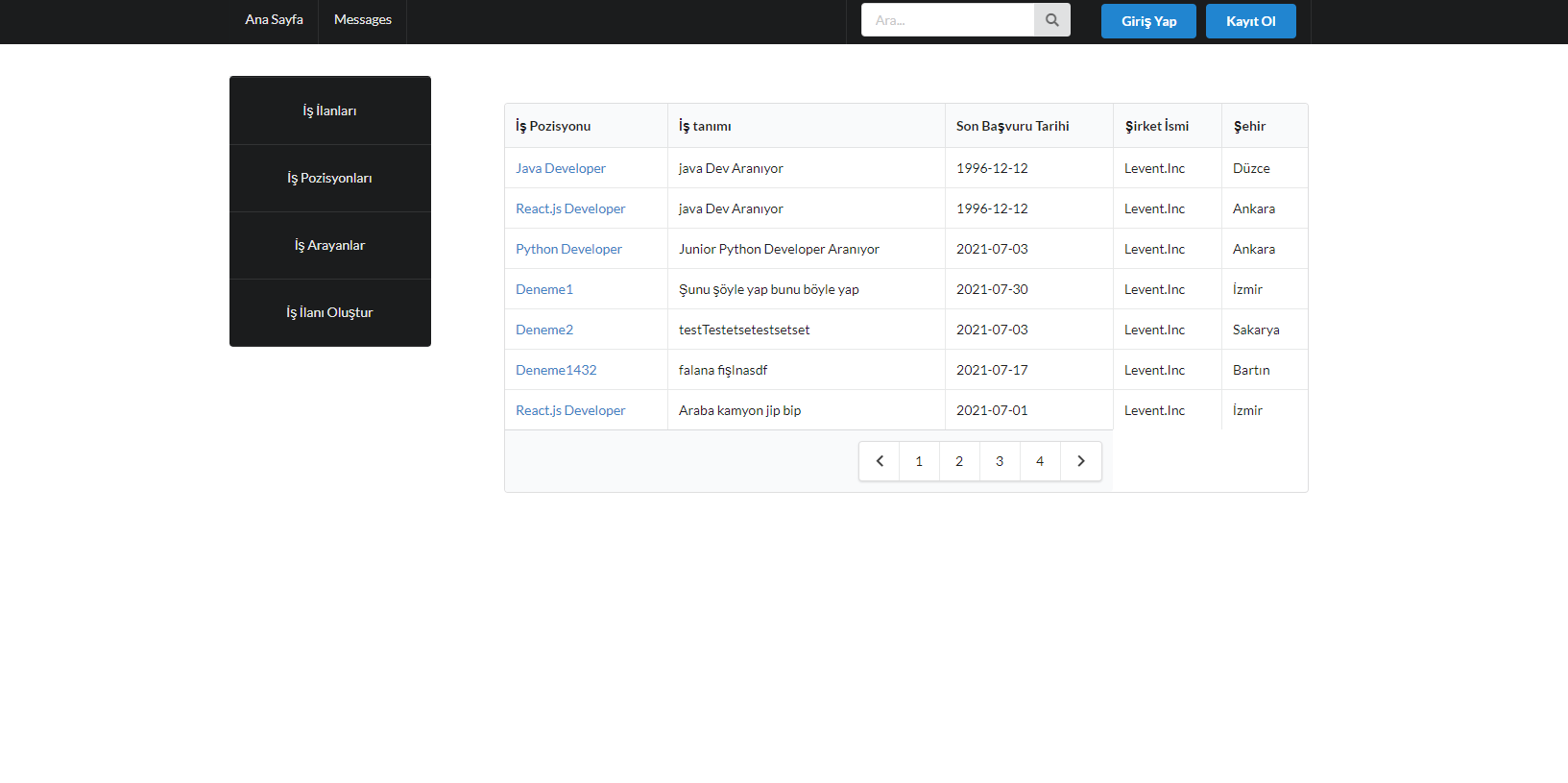The width and height of the screenshot is (1568, 783).
Task: Click the Bartın city cell
Action: (x=1265, y=370)
